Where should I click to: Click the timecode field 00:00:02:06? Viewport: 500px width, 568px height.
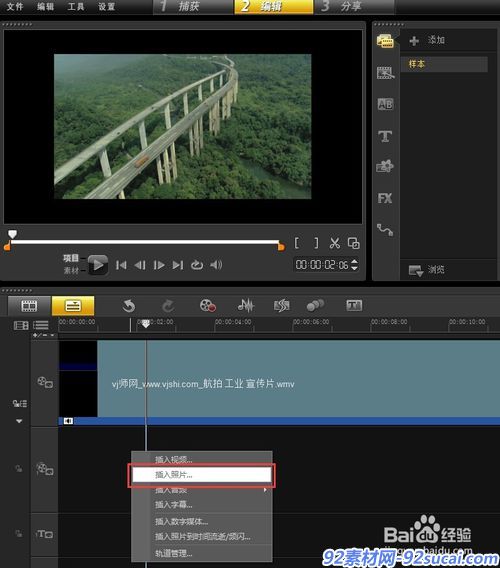(x=322, y=265)
